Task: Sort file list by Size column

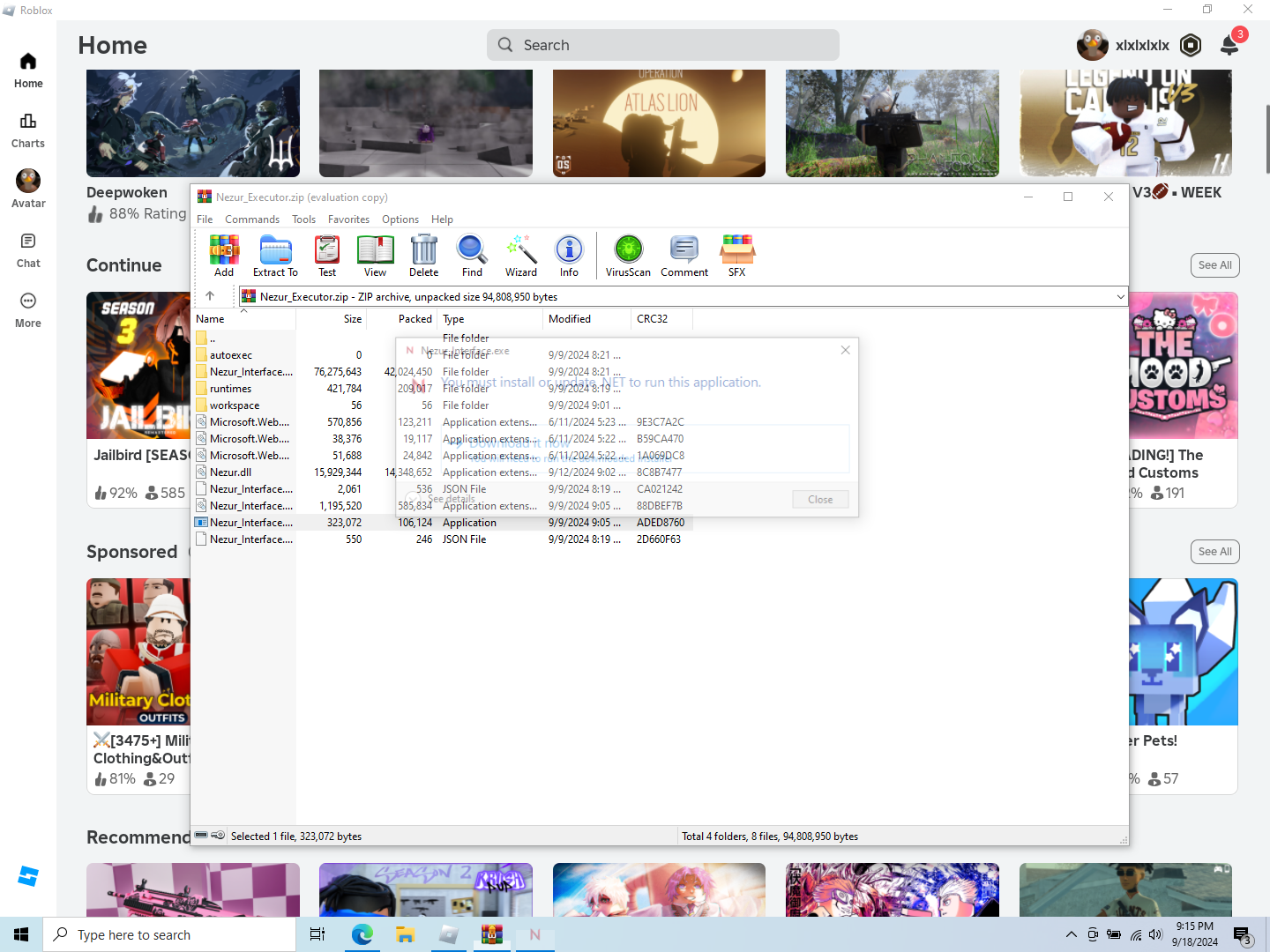Action: (x=332, y=319)
